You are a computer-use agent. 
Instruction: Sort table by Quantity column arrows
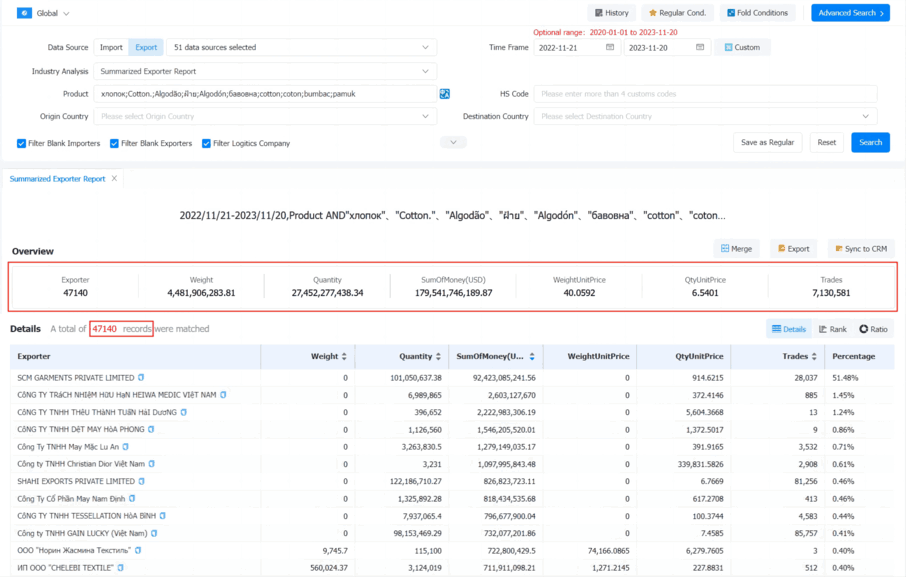[439, 356]
